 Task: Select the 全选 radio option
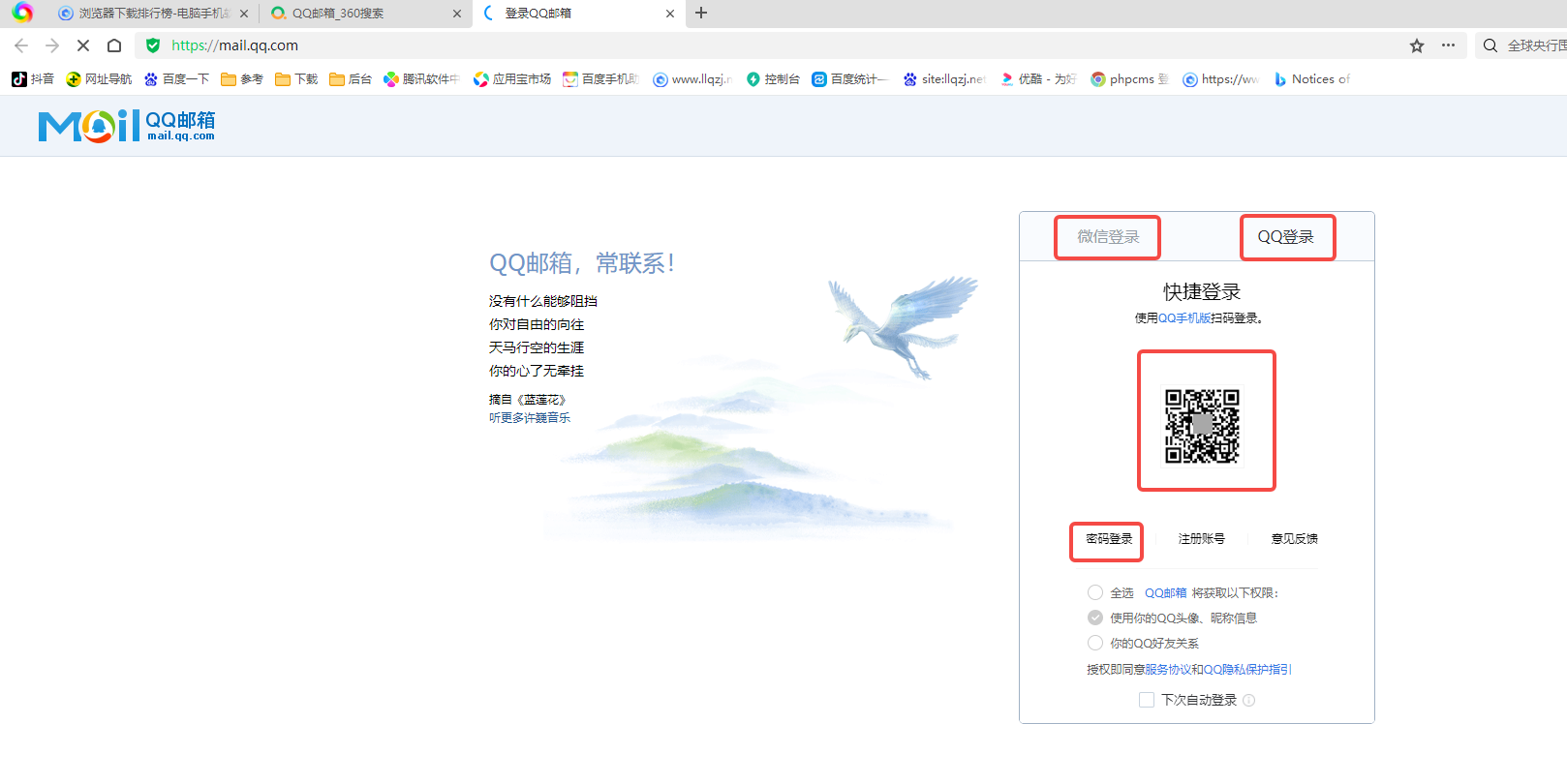click(1095, 592)
